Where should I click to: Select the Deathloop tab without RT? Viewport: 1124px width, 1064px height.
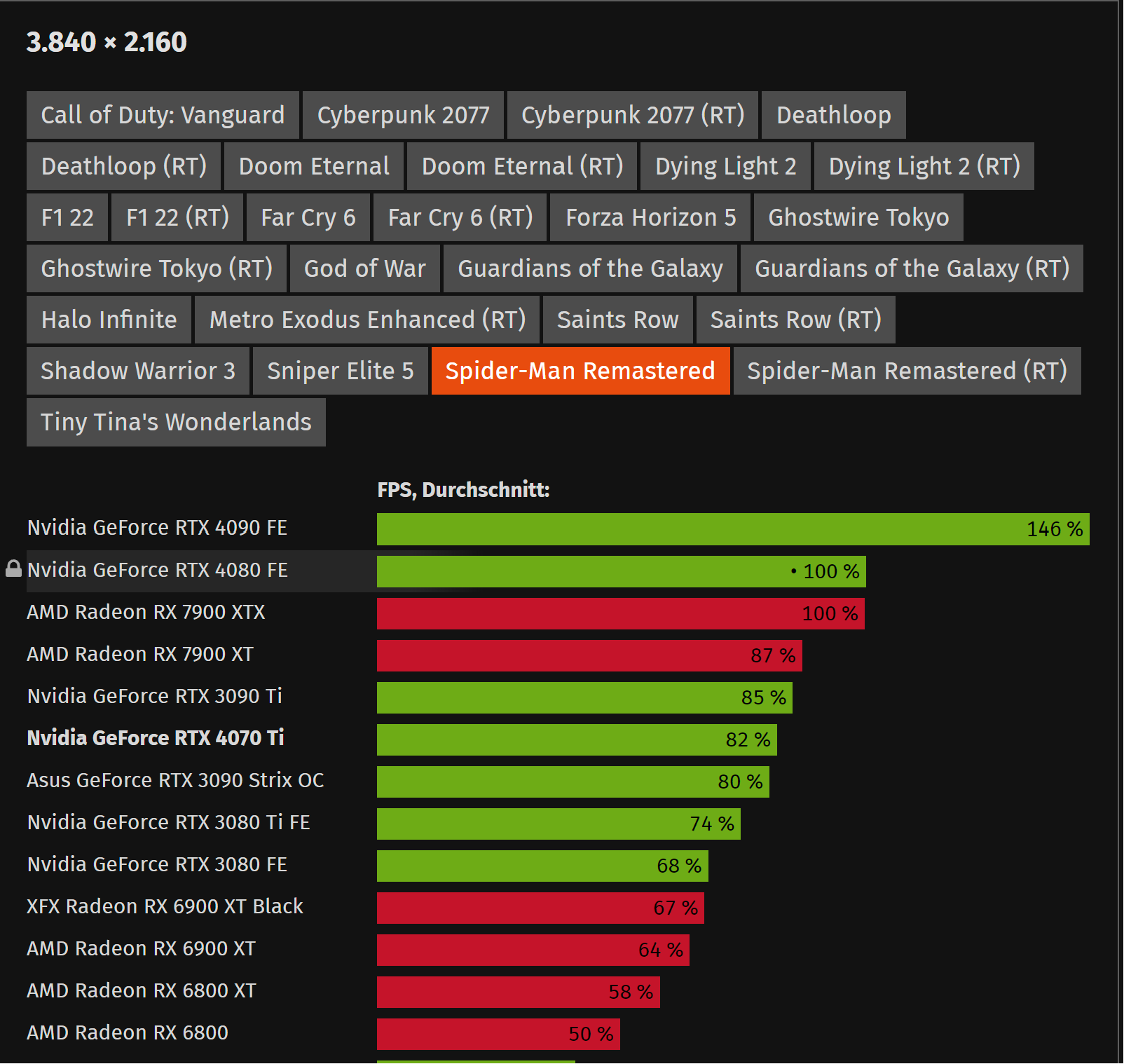click(834, 115)
